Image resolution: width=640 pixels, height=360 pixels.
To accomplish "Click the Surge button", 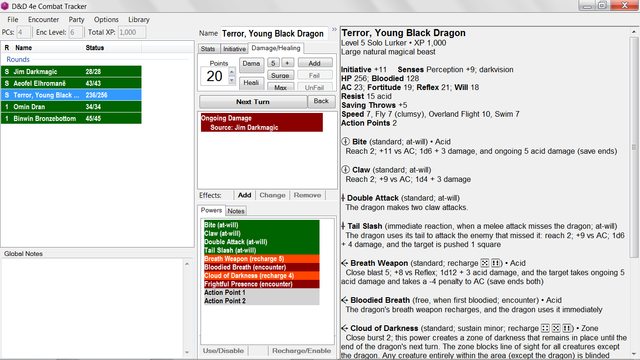I will (x=280, y=76).
